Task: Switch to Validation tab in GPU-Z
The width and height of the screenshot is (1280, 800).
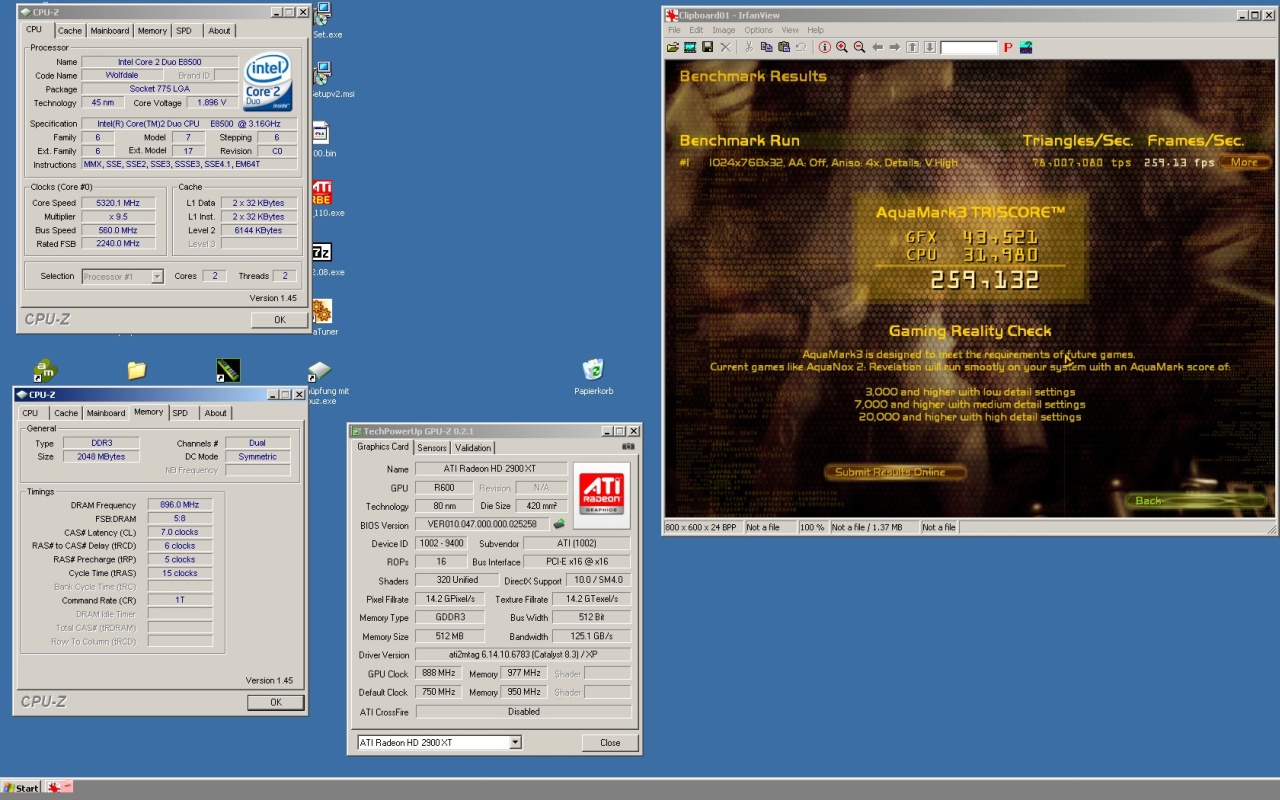Action: coord(473,448)
